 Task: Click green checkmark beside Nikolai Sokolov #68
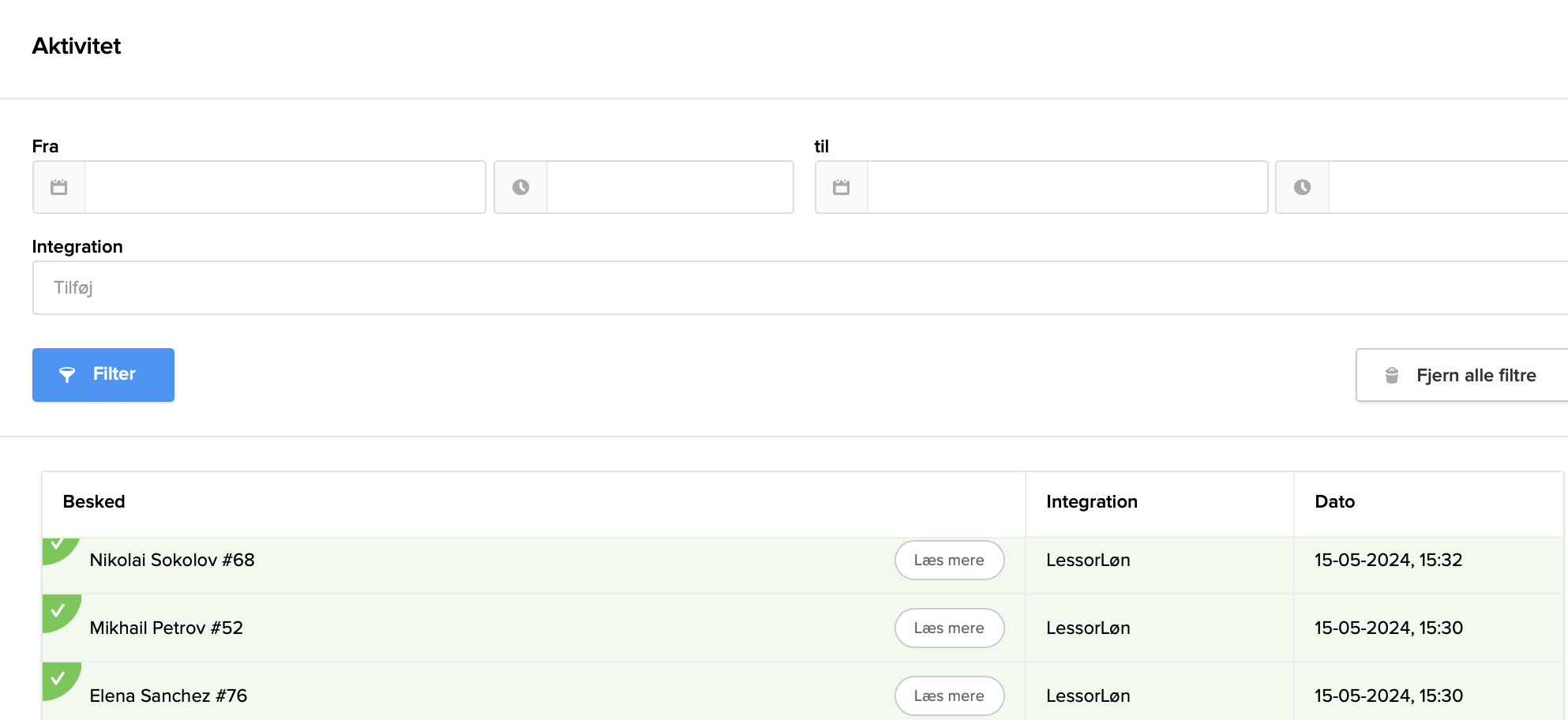(57, 546)
